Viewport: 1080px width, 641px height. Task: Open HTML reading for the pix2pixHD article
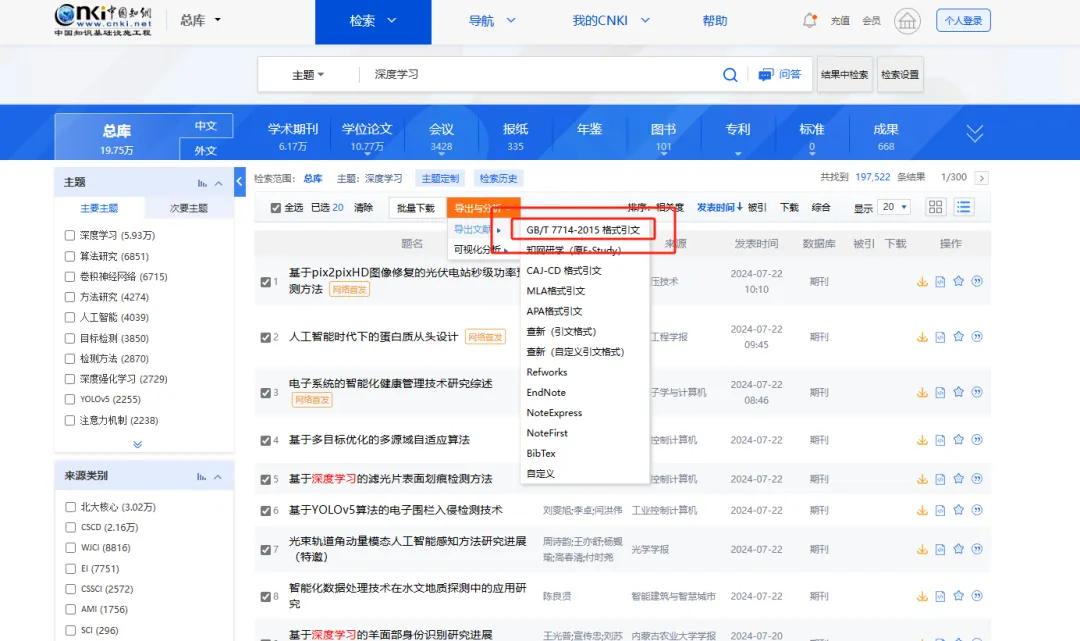tap(940, 282)
